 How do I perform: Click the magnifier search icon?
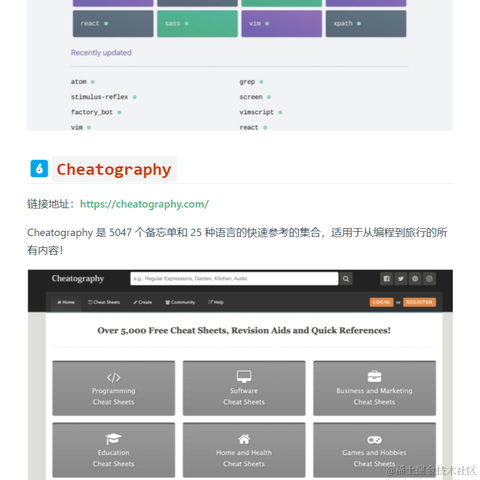point(346,279)
